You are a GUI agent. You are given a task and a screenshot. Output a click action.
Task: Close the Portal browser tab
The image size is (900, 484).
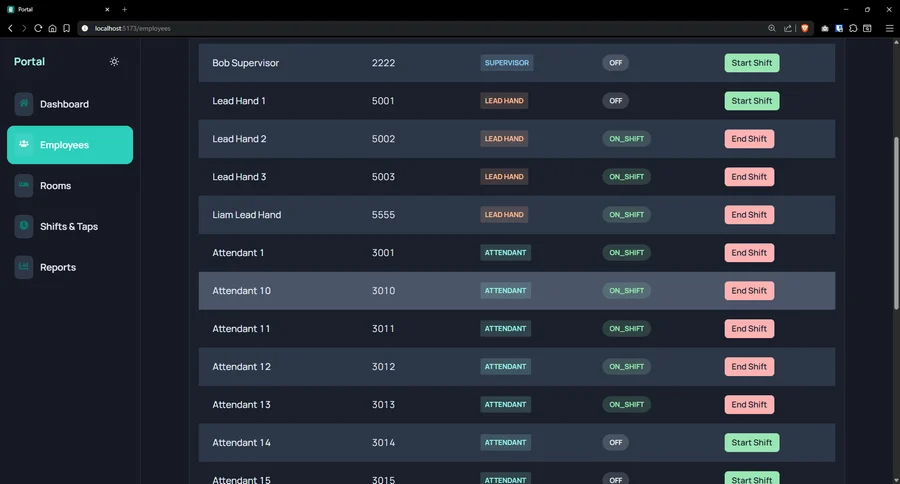point(107,9)
